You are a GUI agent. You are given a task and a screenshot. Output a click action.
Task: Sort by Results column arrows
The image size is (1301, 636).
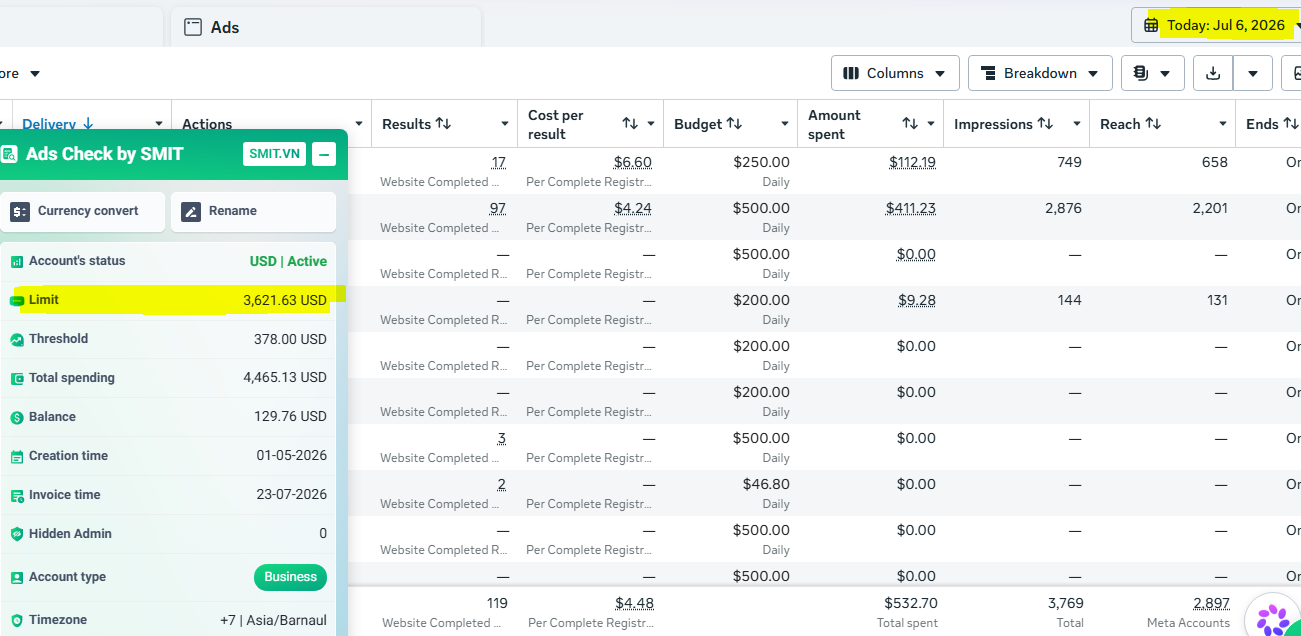(x=444, y=124)
